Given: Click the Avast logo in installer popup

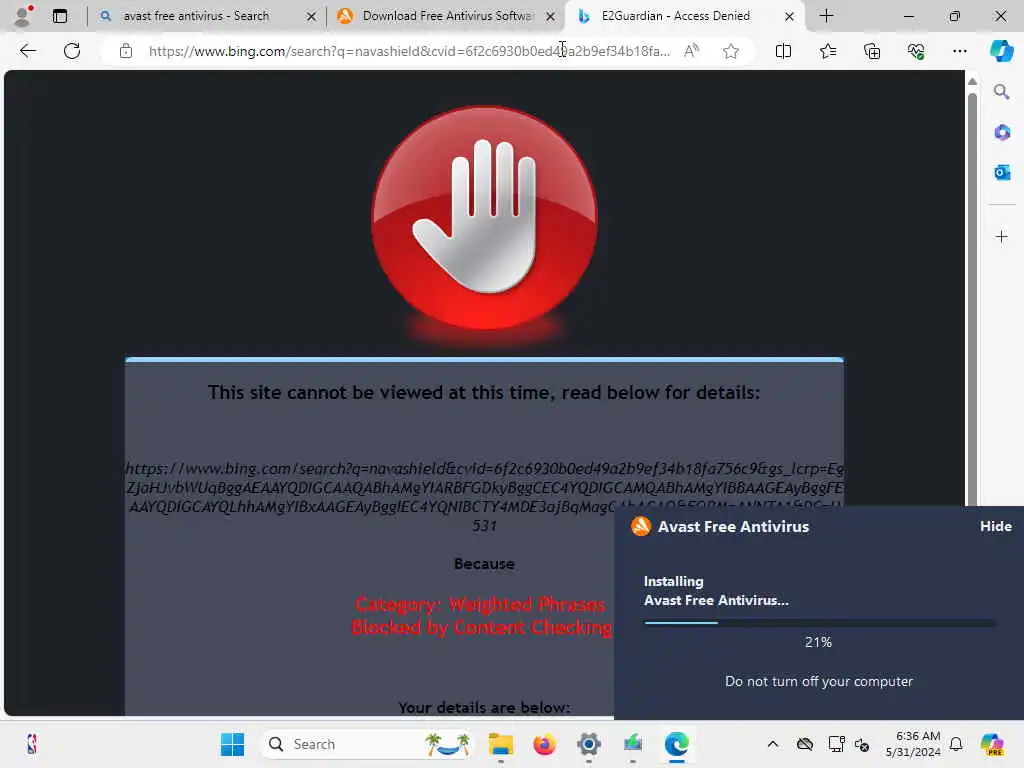Looking at the screenshot, I should coord(641,526).
